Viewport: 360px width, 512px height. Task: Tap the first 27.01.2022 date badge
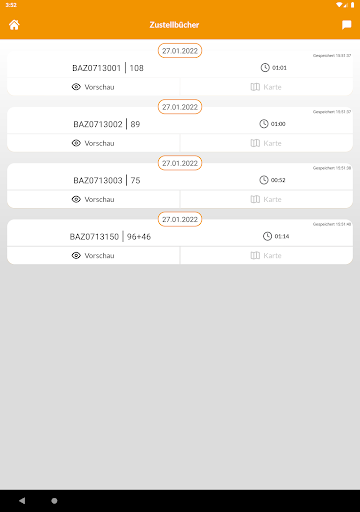(180, 51)
